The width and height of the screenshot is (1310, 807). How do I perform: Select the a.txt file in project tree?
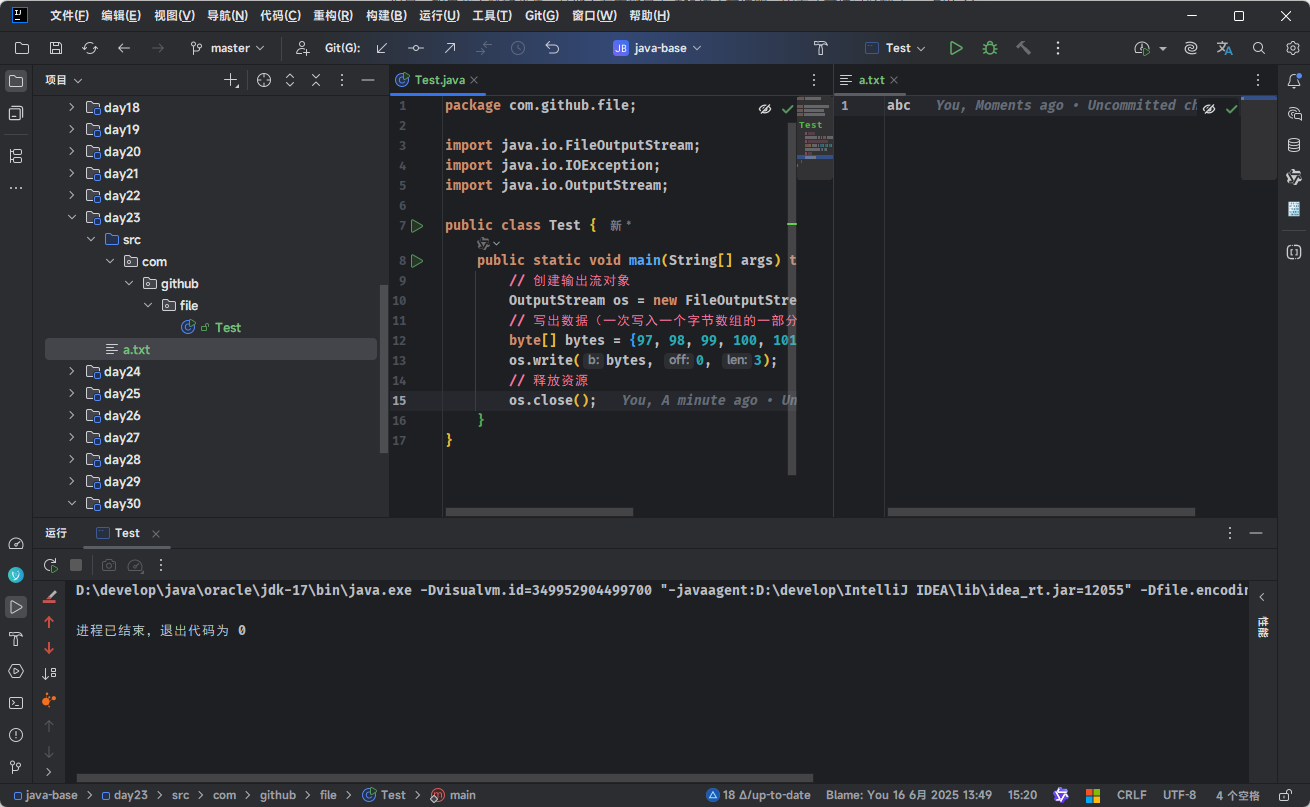pyautogui.click(x=136, y=350)
